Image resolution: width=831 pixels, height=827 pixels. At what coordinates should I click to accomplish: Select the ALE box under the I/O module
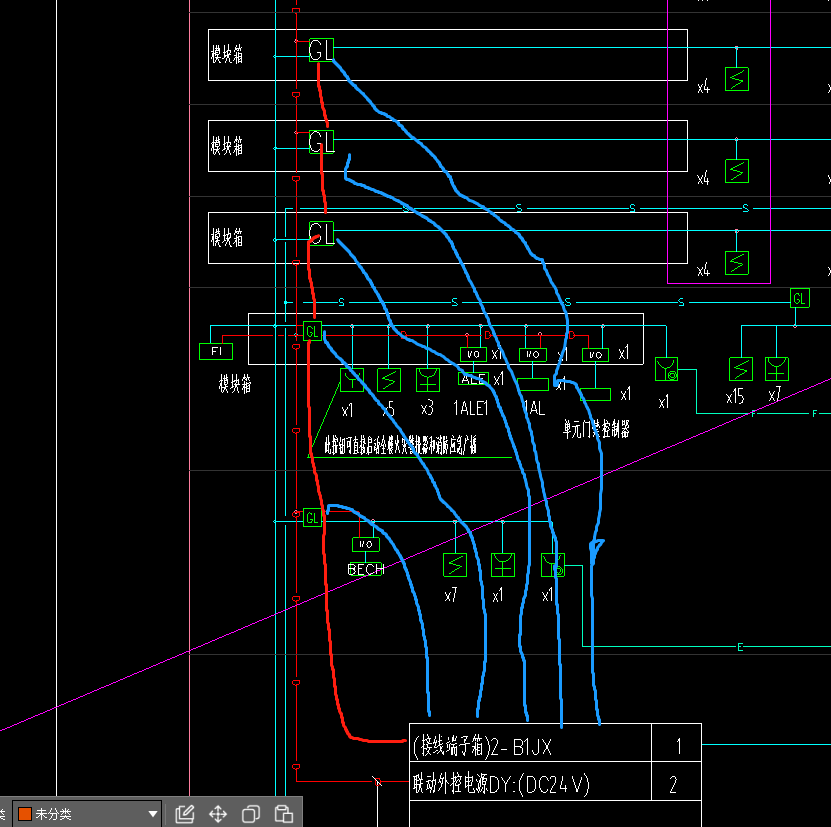(472, 378)
